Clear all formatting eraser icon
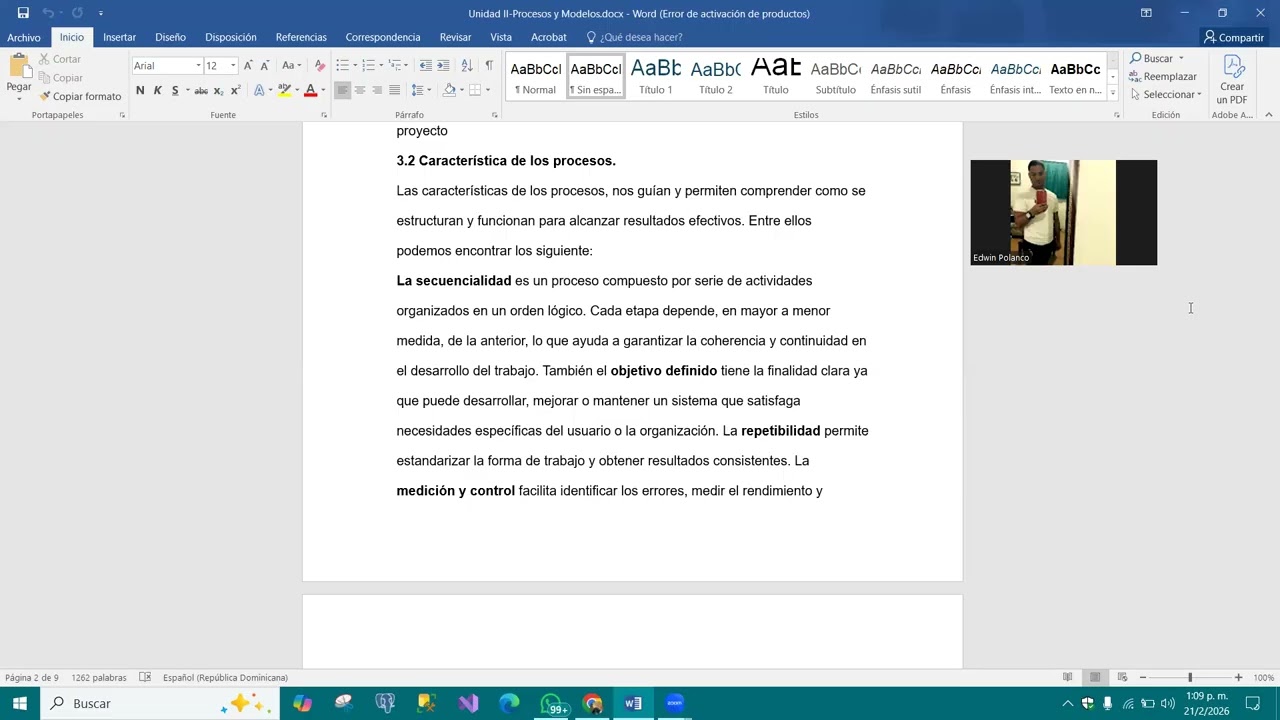 tap(319, 65)
